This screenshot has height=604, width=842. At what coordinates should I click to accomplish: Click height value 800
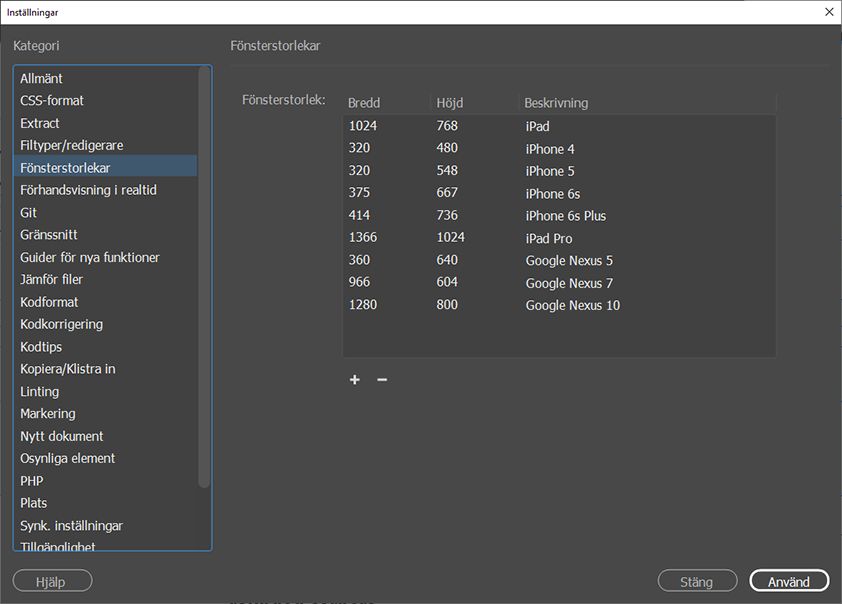point(447,304)
